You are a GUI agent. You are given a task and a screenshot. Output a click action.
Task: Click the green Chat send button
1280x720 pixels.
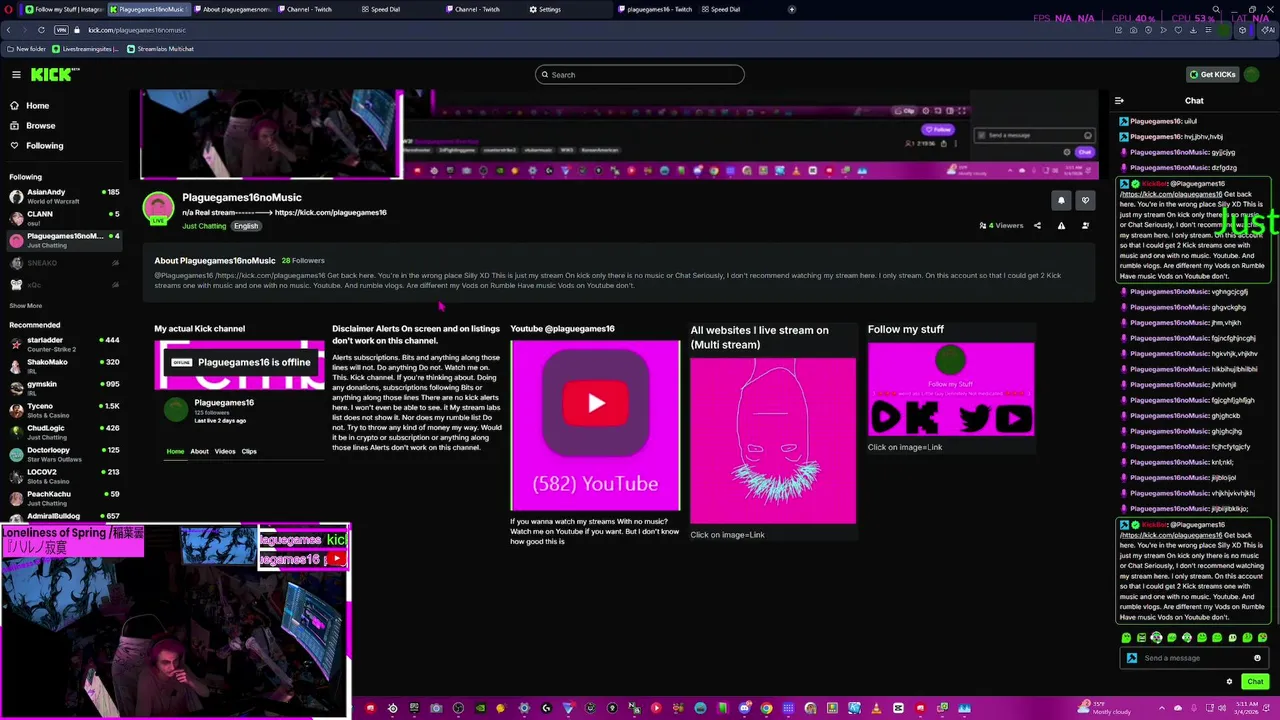tap(1255, 682)
